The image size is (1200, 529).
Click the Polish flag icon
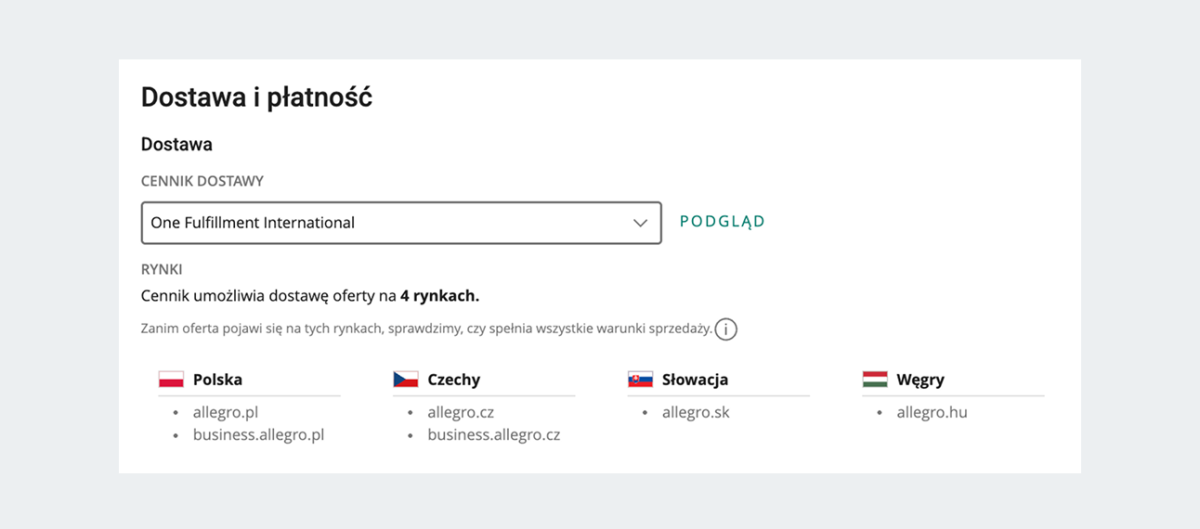pyautogui.click(x=171, y=380)
